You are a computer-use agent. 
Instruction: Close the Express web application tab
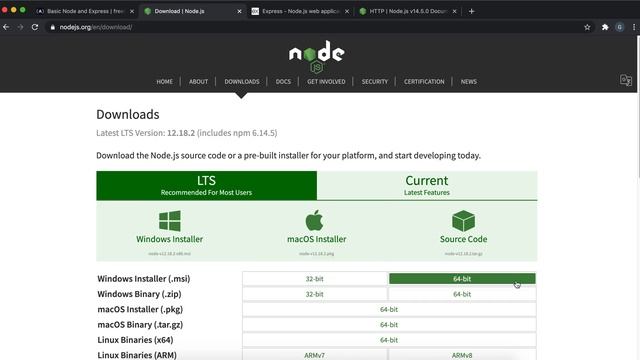click(347, 11)
